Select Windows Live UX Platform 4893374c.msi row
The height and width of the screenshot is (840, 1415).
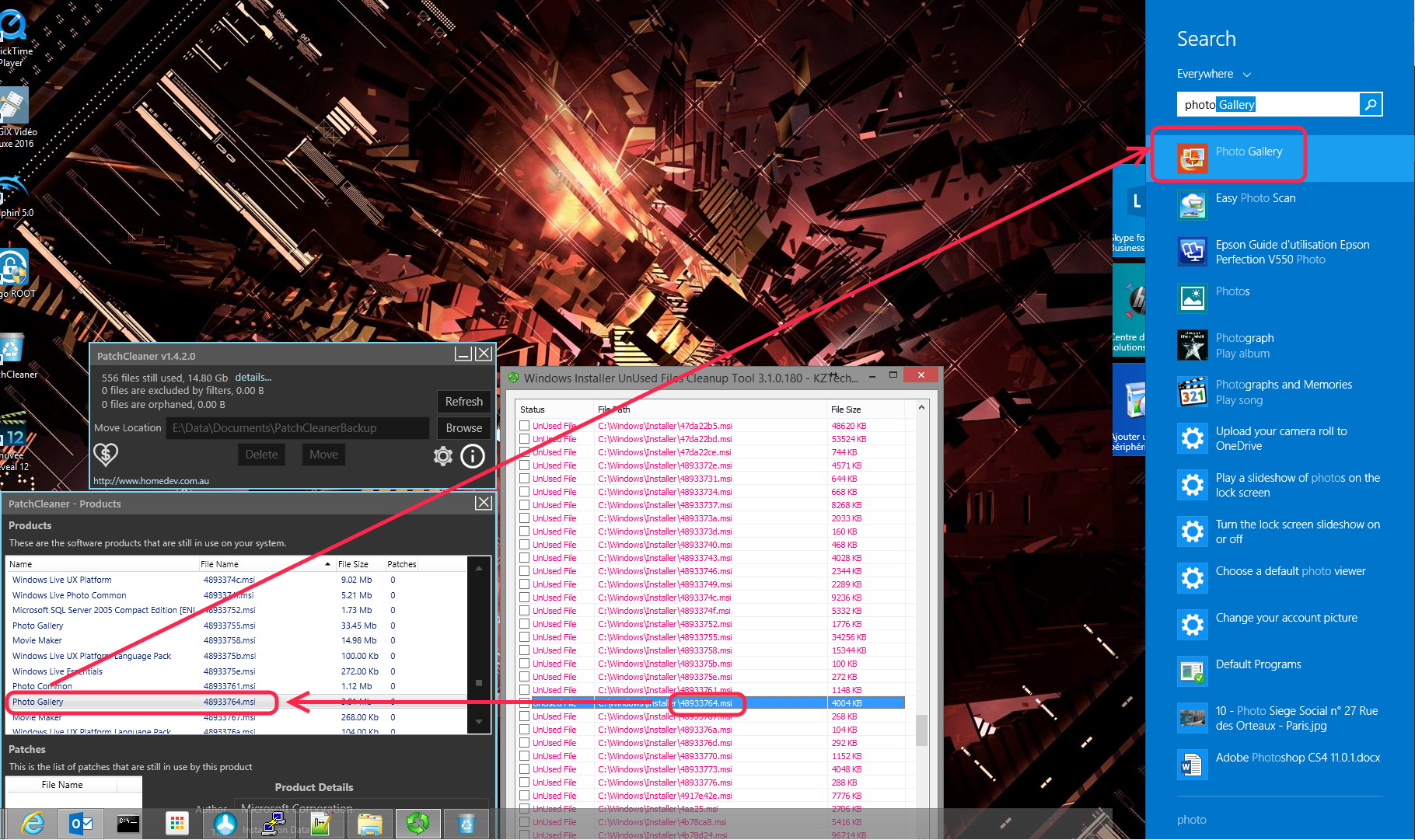coord(237,580)
